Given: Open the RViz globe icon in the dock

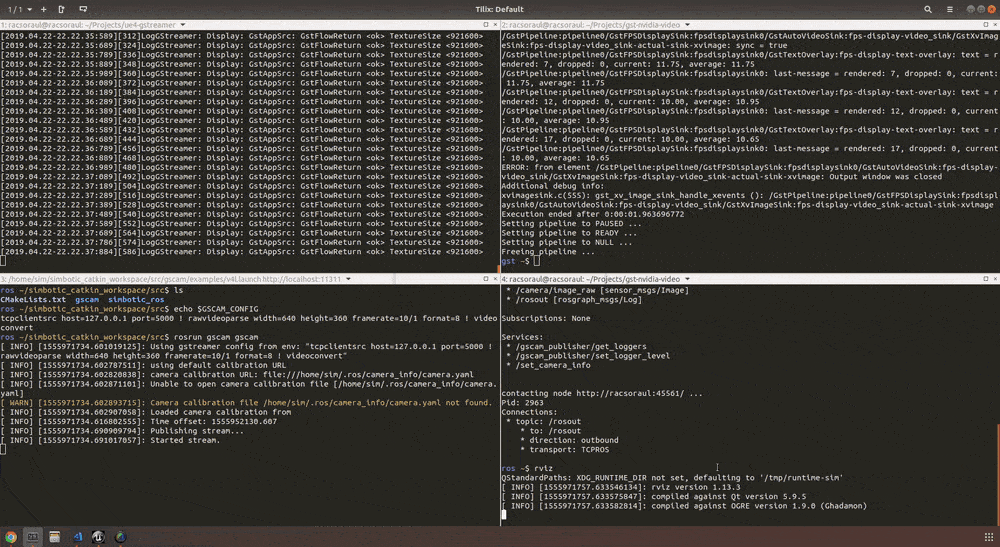Looking at the screenshot, I should point(121,537).
